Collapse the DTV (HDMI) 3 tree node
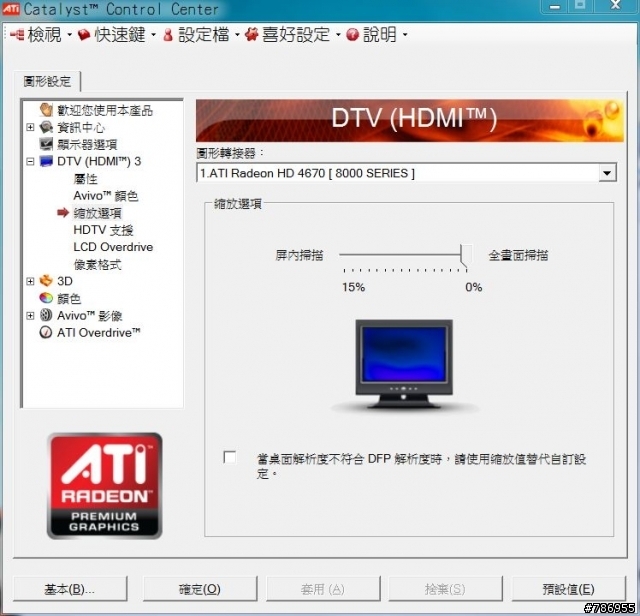 click(x=30, y=162)
